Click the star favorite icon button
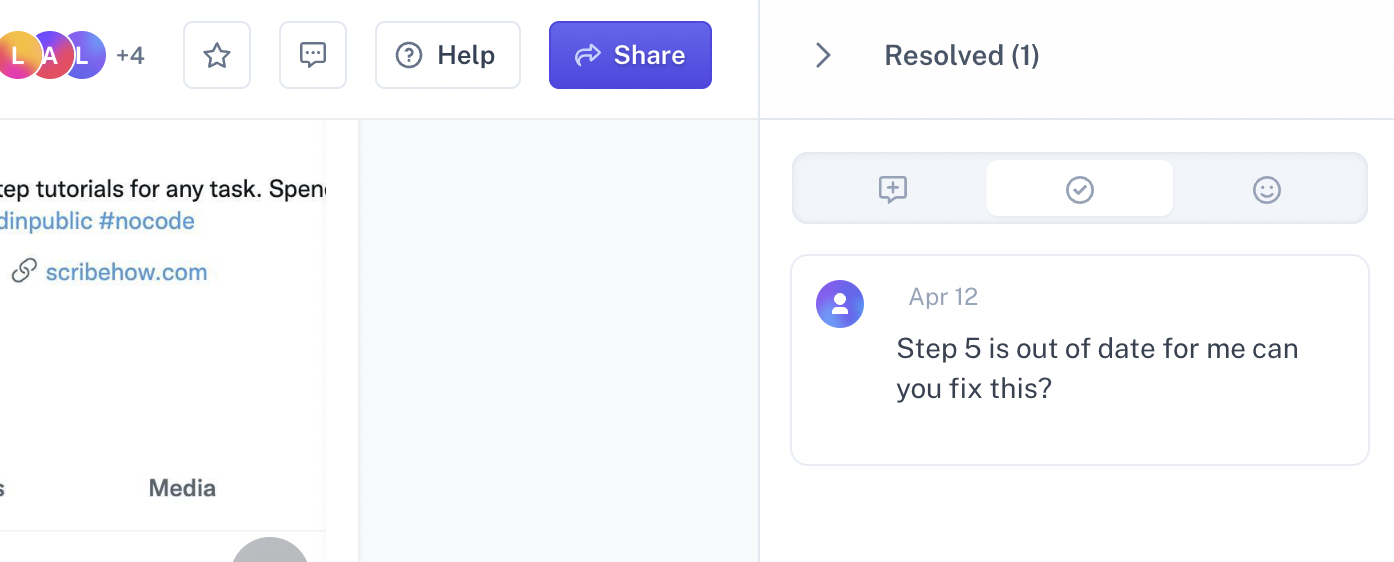The width and height of the screenshot is (1394, 562). (x=217, y=55)
